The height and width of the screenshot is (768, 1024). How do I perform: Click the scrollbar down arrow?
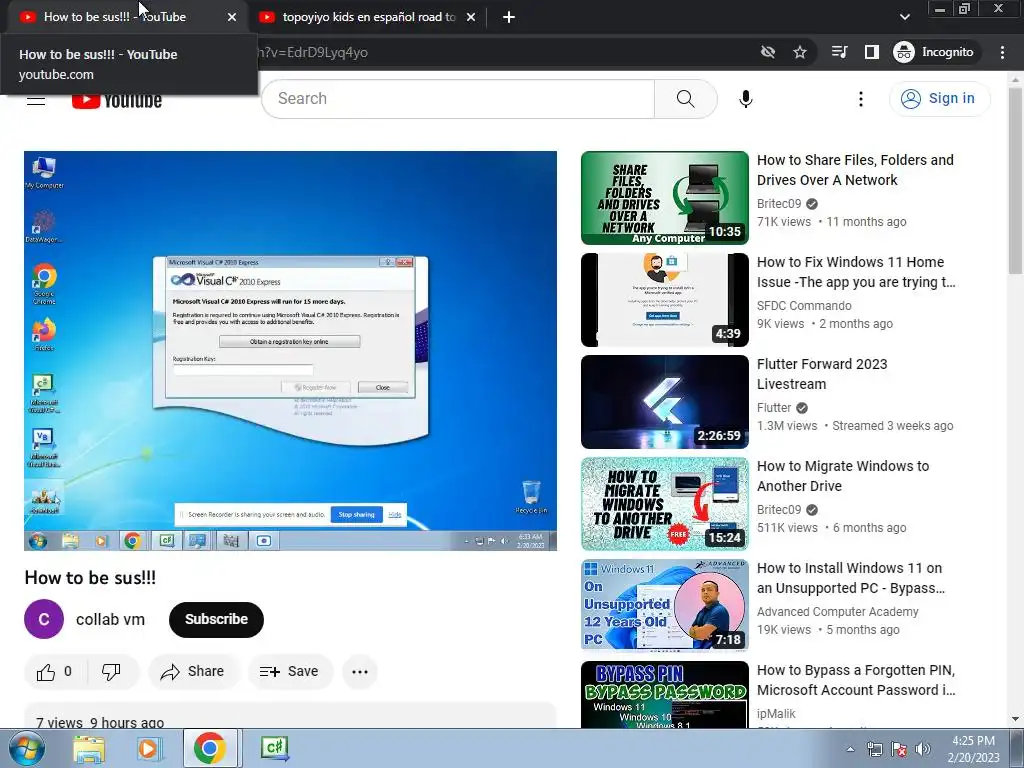[1015, 719]
